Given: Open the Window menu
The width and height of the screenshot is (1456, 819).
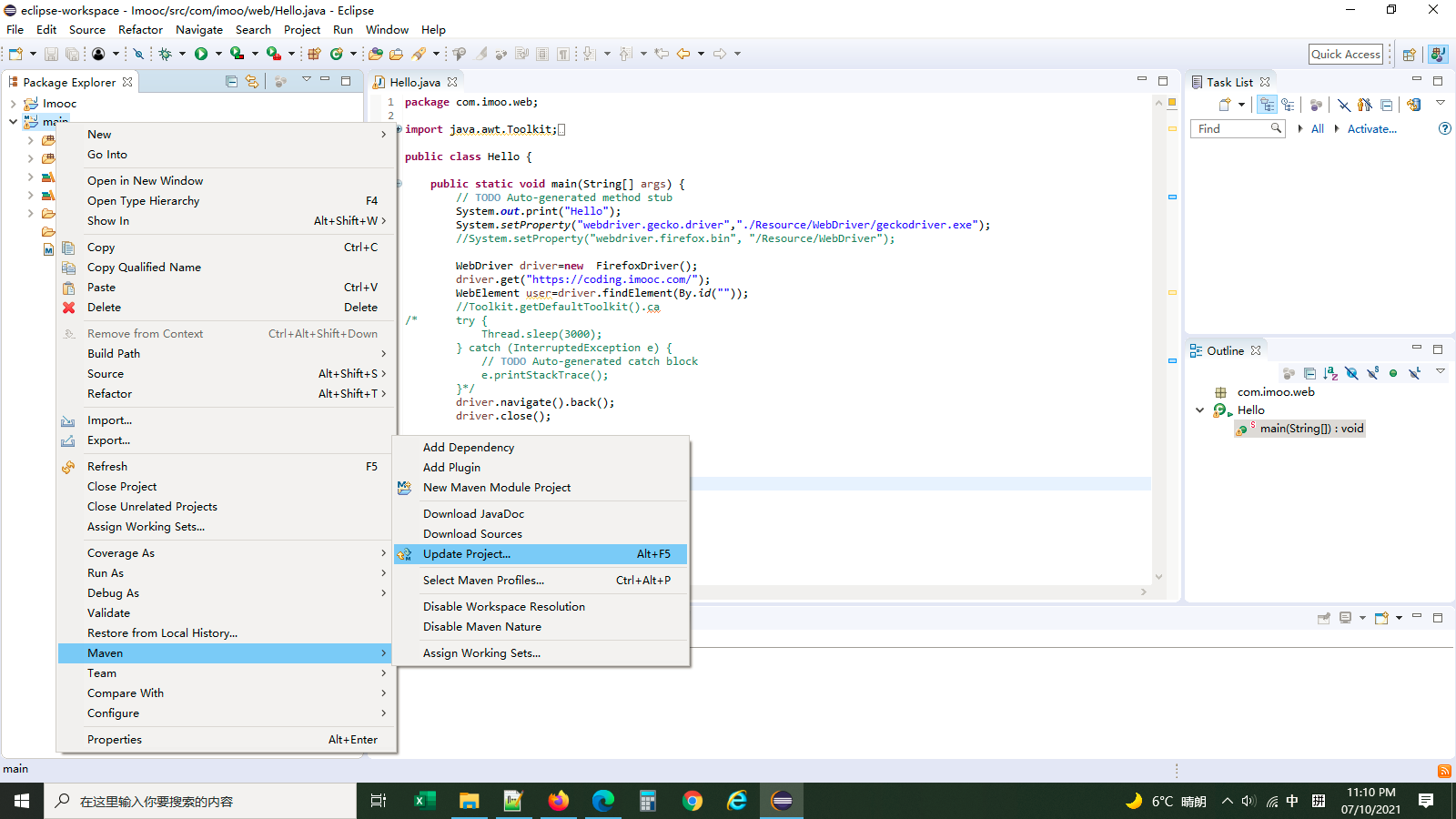Looking at the screenshot, I should tap(387, 29).
